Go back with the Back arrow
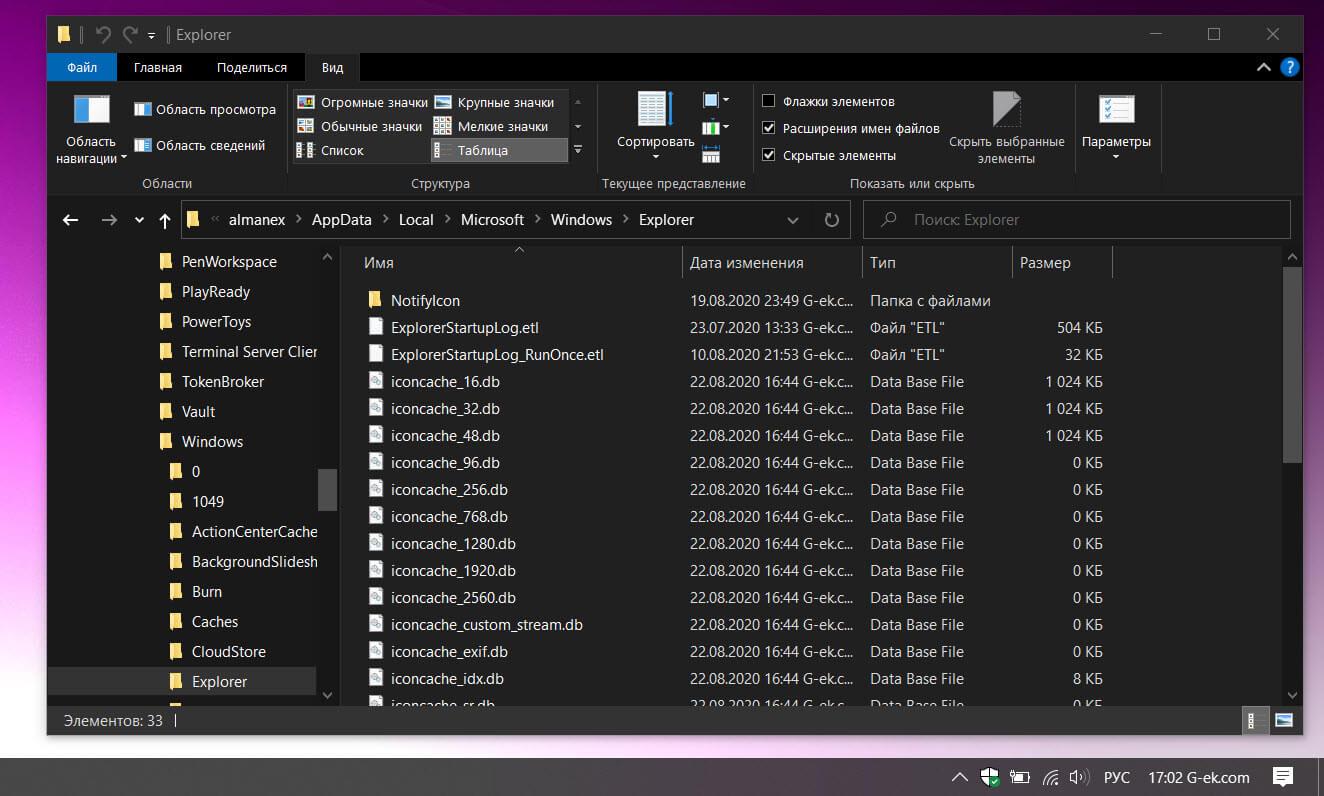The height and width of the screenshot is (796, 1324). [70, 220]
